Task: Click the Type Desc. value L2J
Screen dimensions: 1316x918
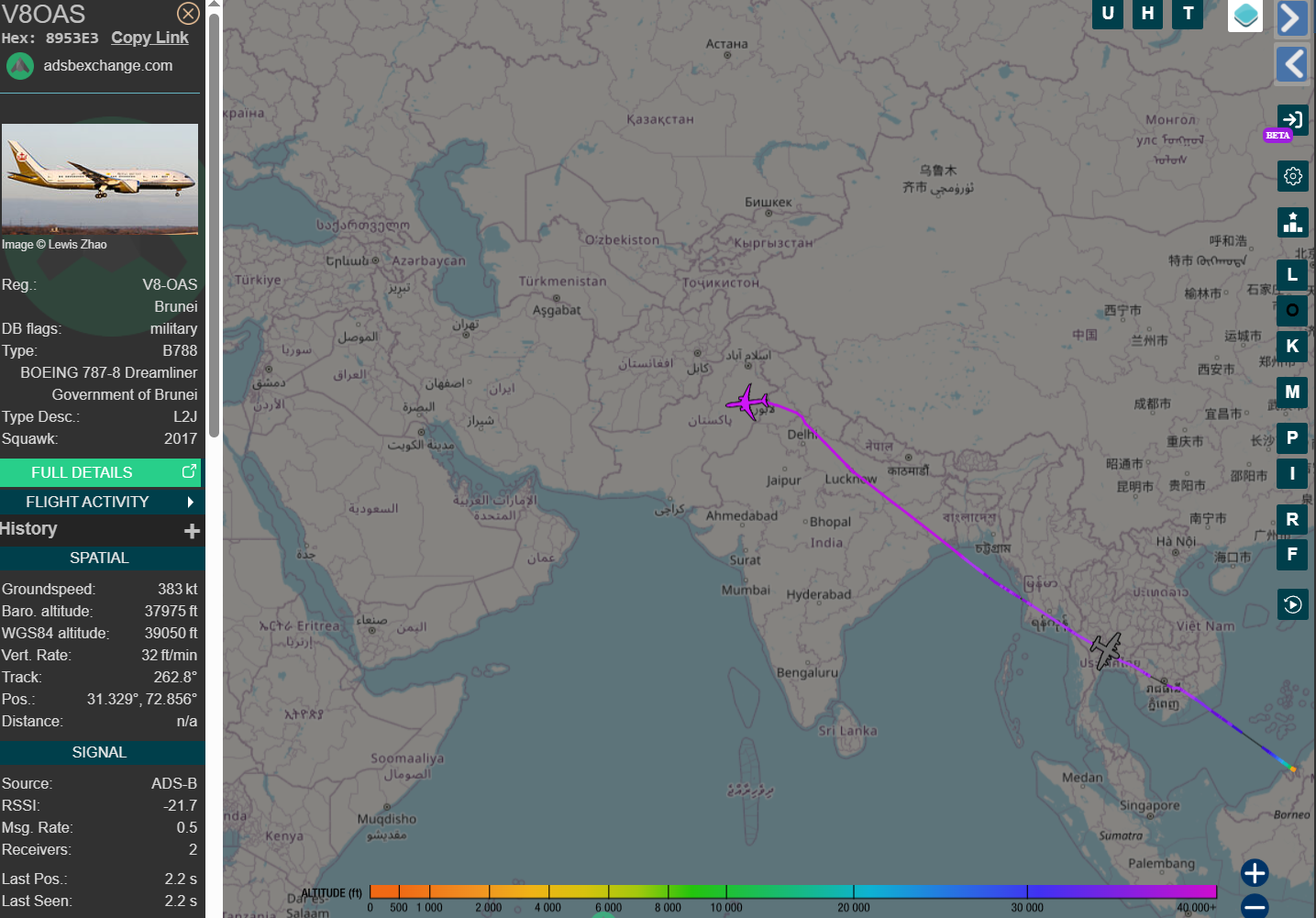Action: click(185, 416)
